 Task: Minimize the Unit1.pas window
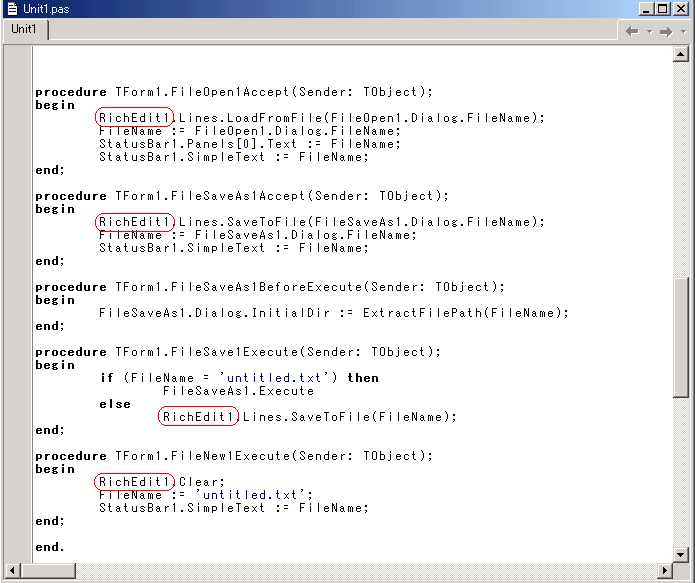646,9
